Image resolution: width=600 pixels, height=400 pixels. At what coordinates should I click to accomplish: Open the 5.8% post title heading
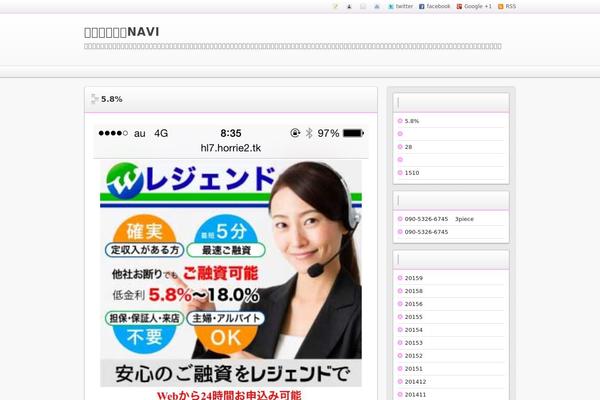[112, 99]
